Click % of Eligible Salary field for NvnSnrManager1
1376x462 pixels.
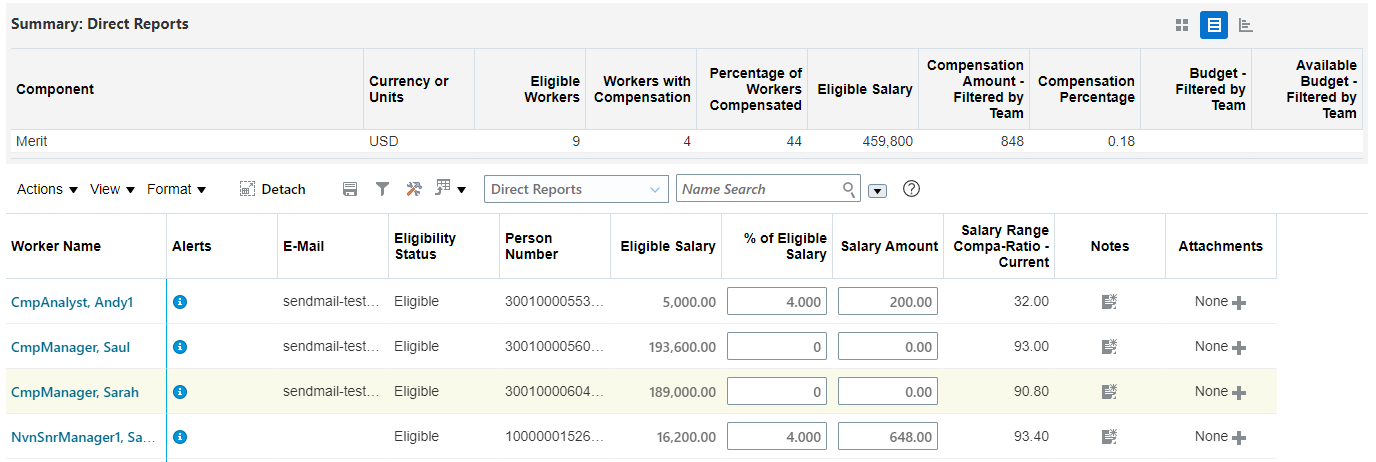click(777, 437)
